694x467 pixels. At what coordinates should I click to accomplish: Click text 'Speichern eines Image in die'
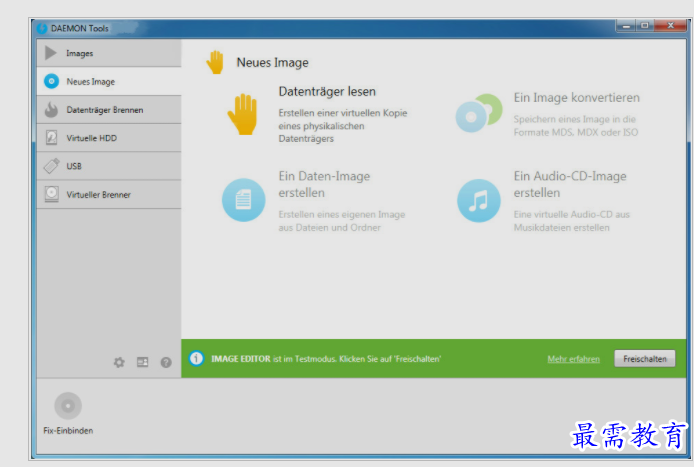point(574,119)
